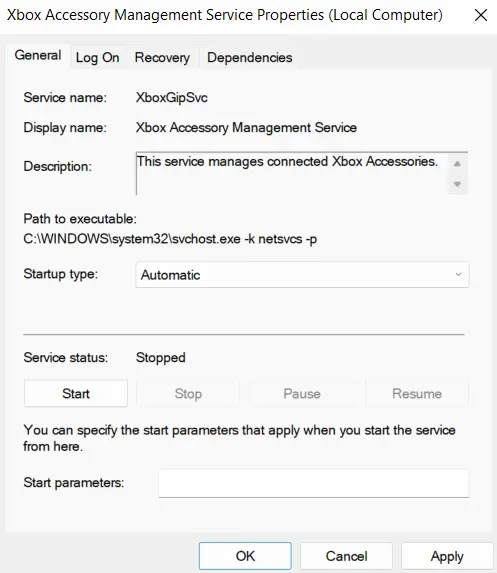The height and width of the screenshot is (573, 497).
Task: Click inside the Description text box
Action: (x=292, y=173)
